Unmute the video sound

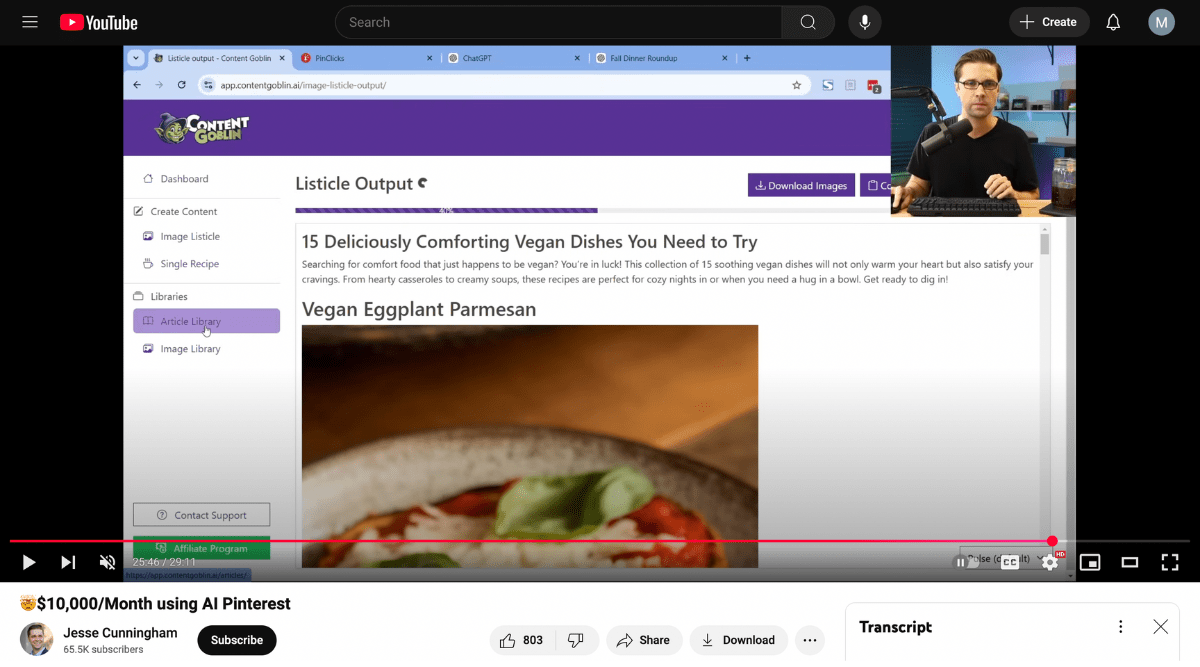click(x=108, y=562)
